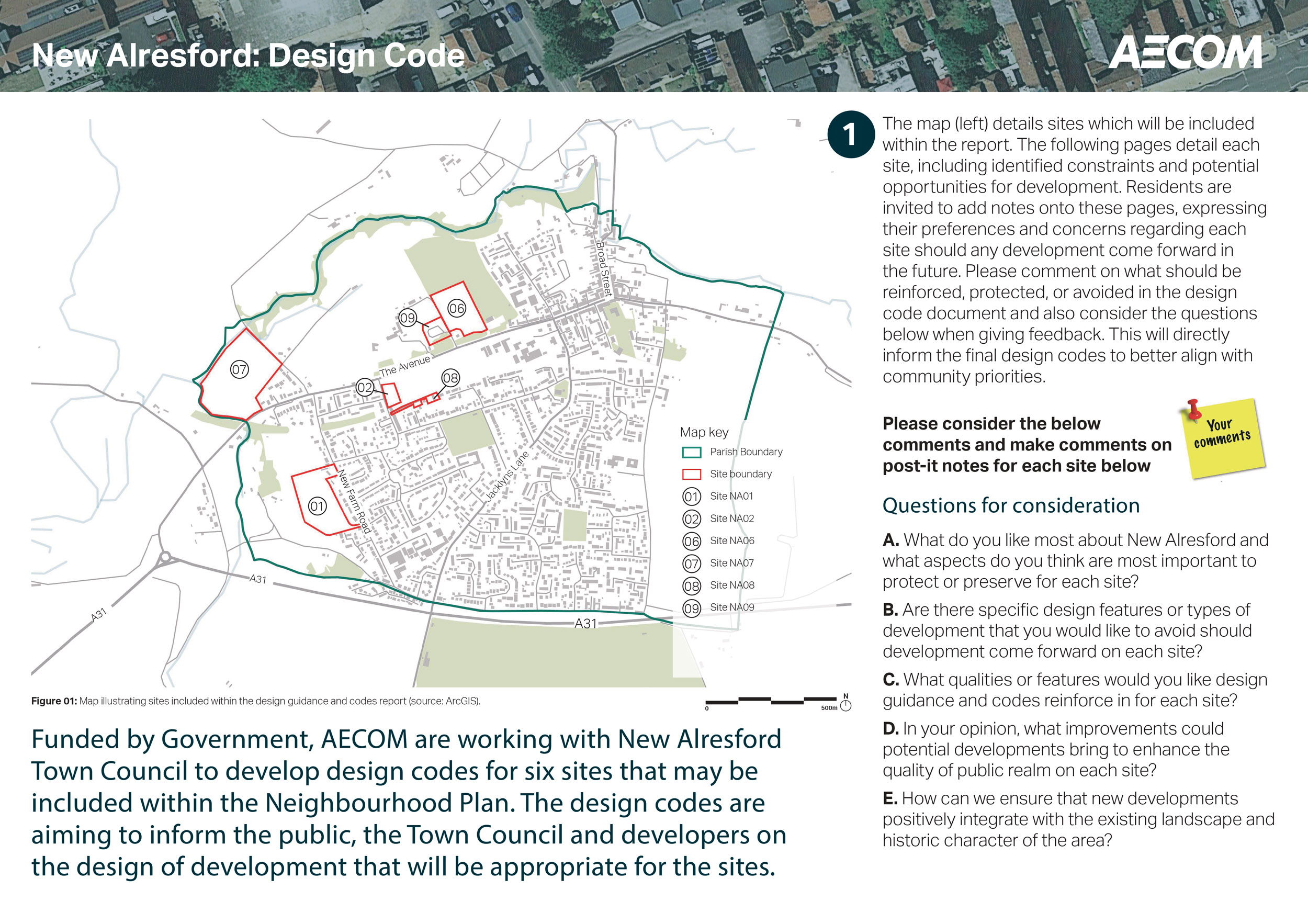This screenshot has height=924, width=1308.
Task: Click the 'Figure 01' map caption
Action: [255, 701]
